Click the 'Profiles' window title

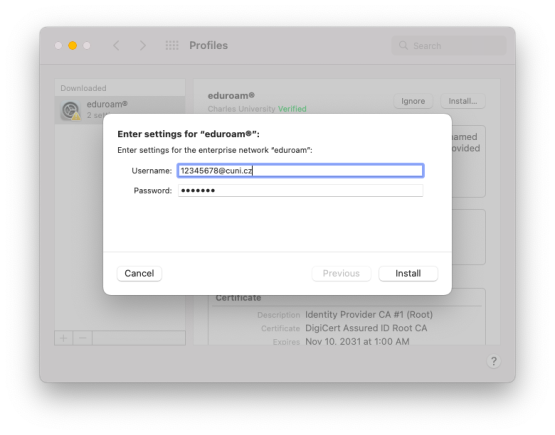[x=208, y=45]
